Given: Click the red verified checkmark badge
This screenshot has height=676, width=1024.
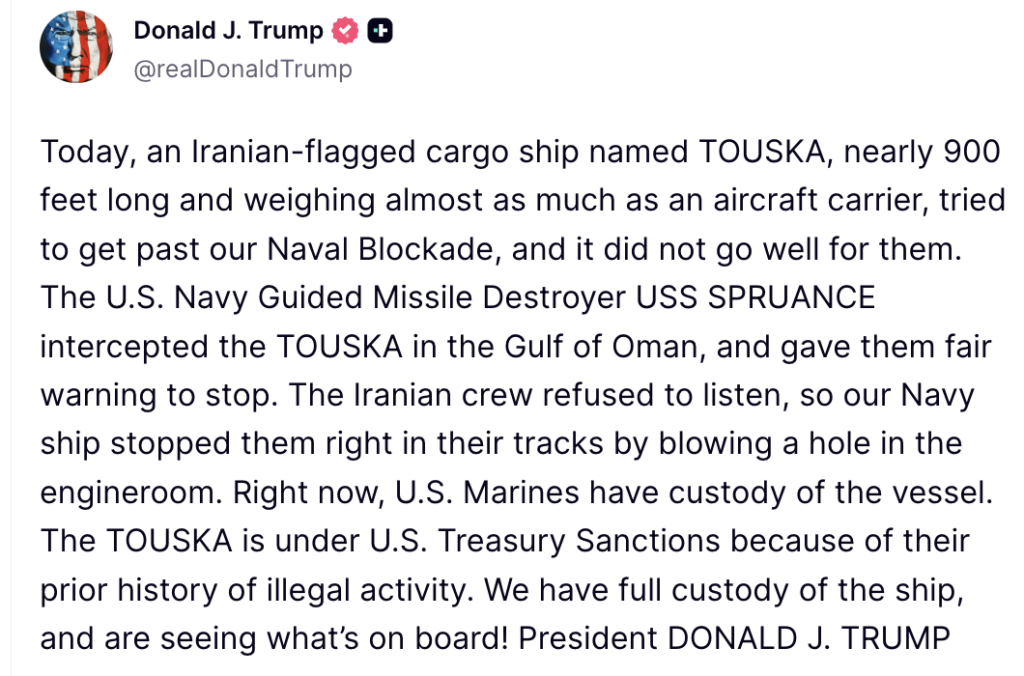Looking at the screenshot, I should (x=345, y=31).
